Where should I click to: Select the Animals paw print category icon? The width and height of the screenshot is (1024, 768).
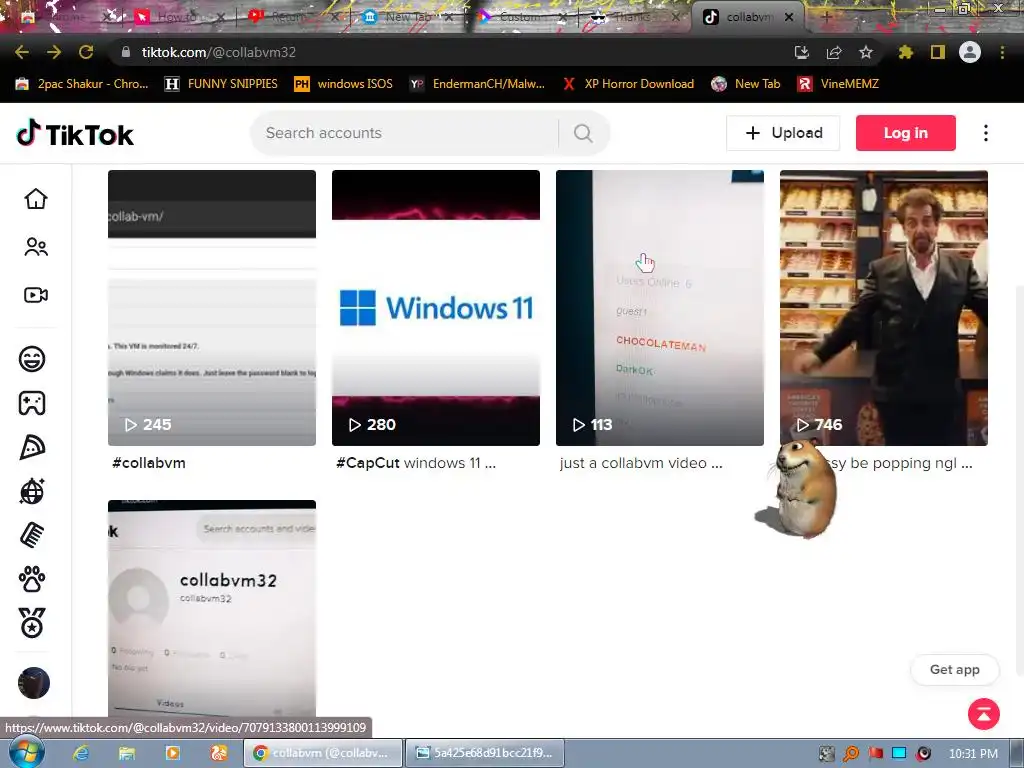click(x=32, y=579)
